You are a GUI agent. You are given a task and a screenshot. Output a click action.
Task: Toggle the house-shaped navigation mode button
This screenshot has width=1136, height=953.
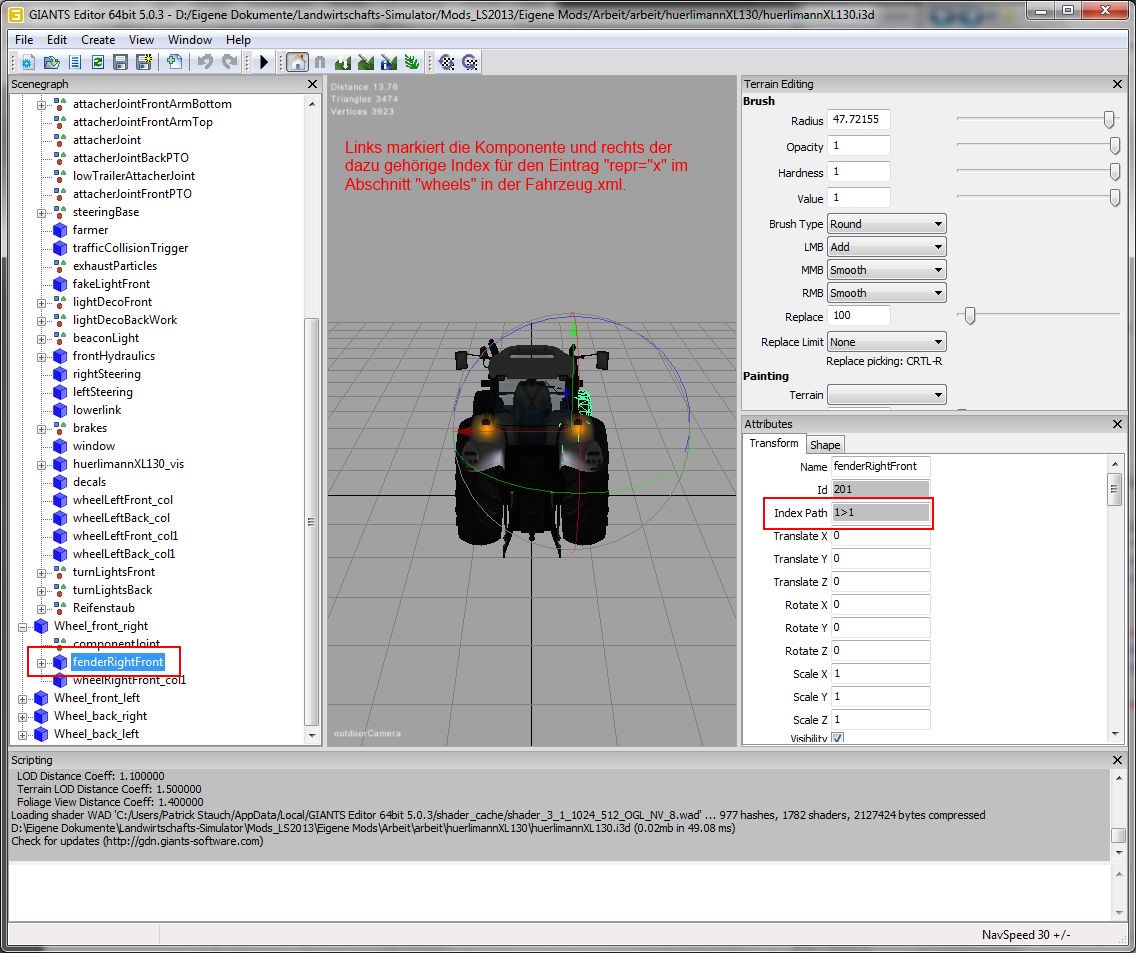pos(297,62)
